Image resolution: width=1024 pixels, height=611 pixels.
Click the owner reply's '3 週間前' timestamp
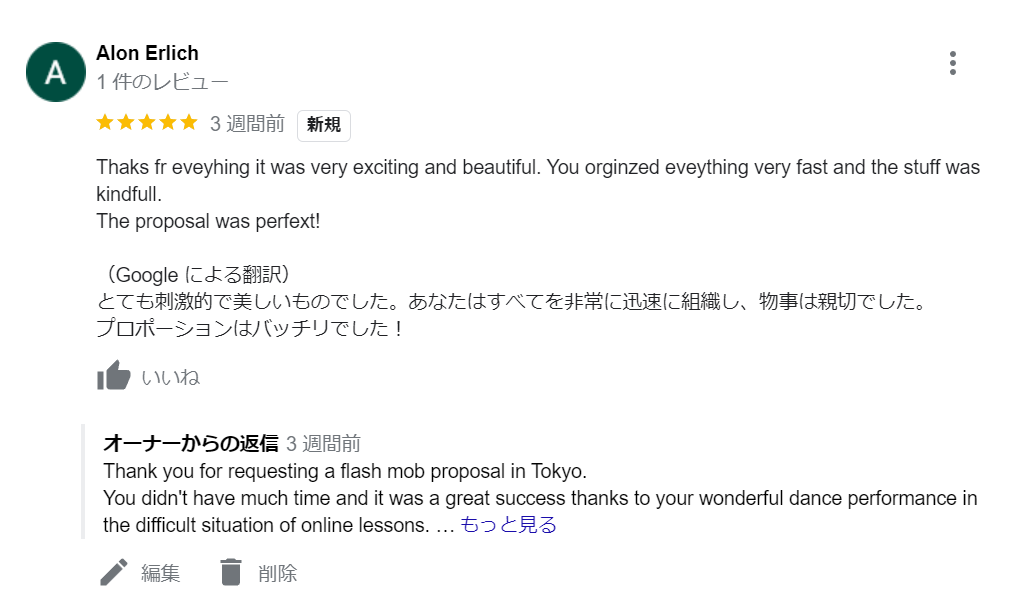(x=323, y=444)
